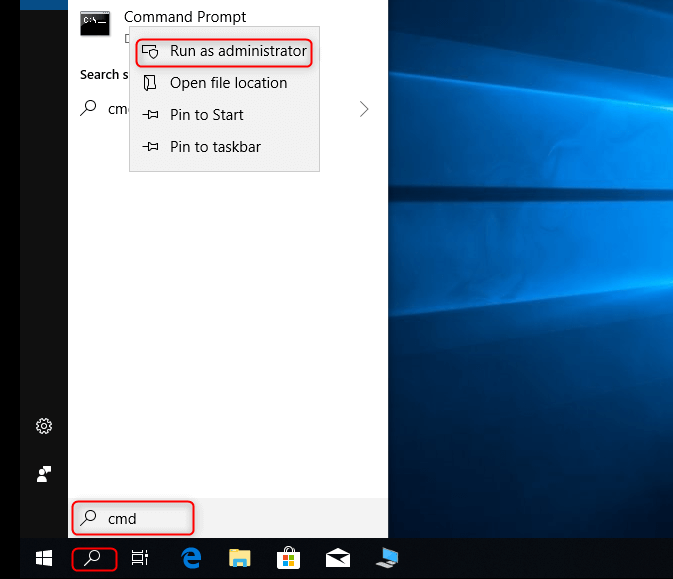The image size is (673, 579).
Task: Open Microsoft Store from the taskbar
Action: pyautogui.click(x=288, y=558)
